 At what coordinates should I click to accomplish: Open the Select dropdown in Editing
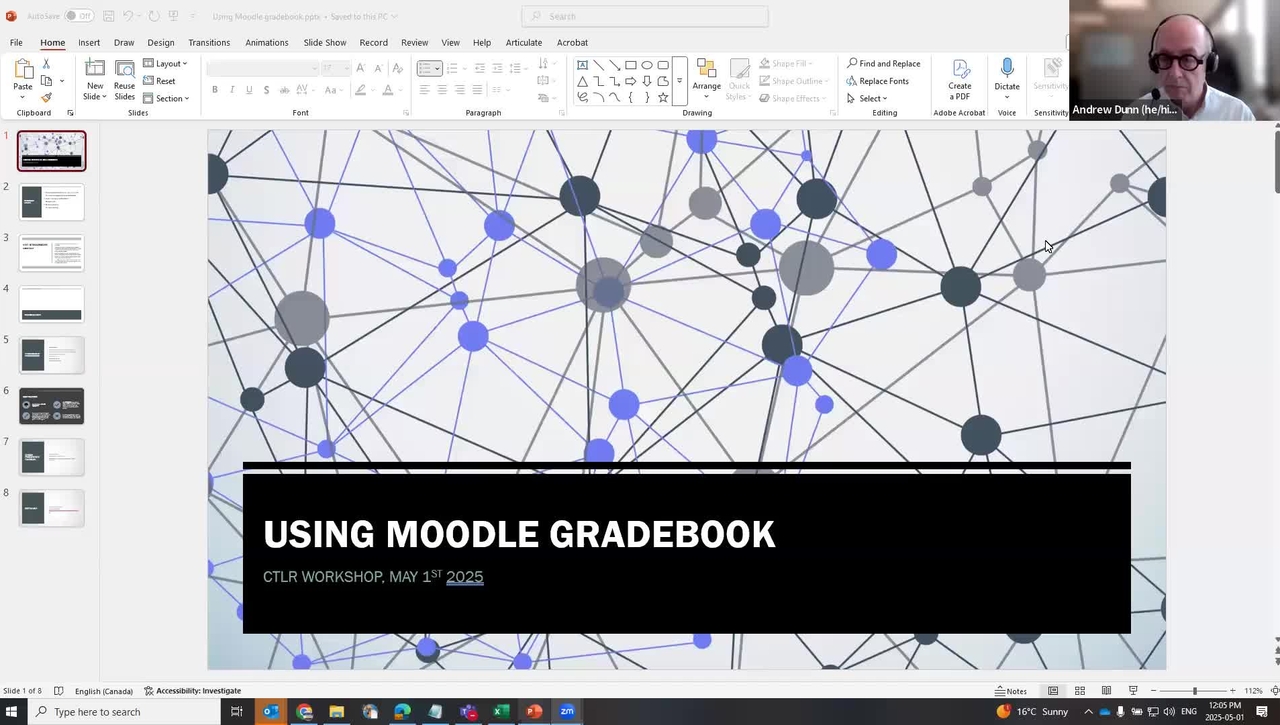click(867, 98)
